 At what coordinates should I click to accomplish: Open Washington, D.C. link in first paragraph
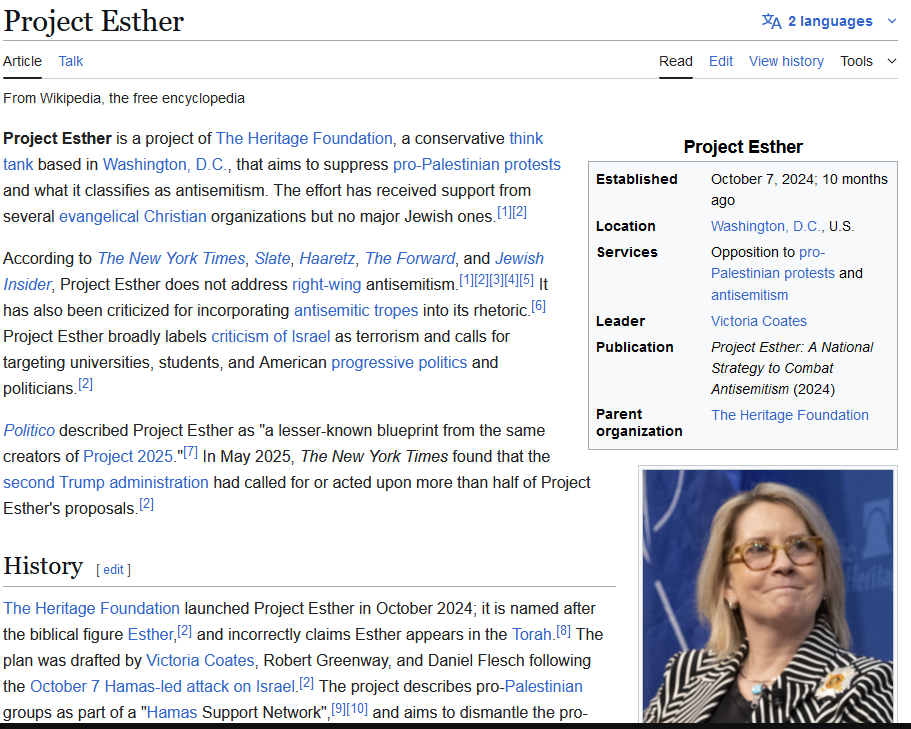(x=164, y=164)
